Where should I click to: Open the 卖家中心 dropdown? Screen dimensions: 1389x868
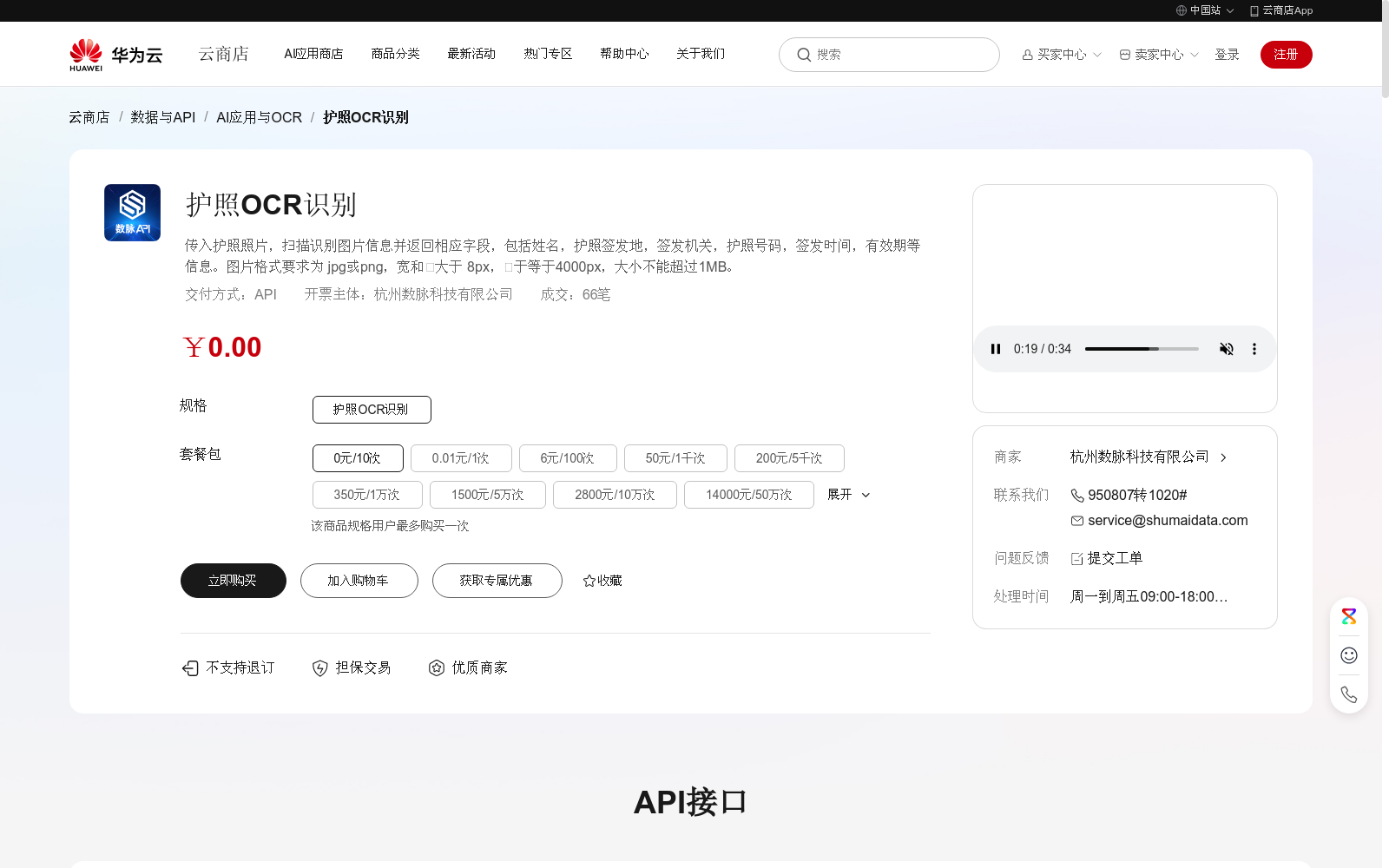click(1159, 55)
